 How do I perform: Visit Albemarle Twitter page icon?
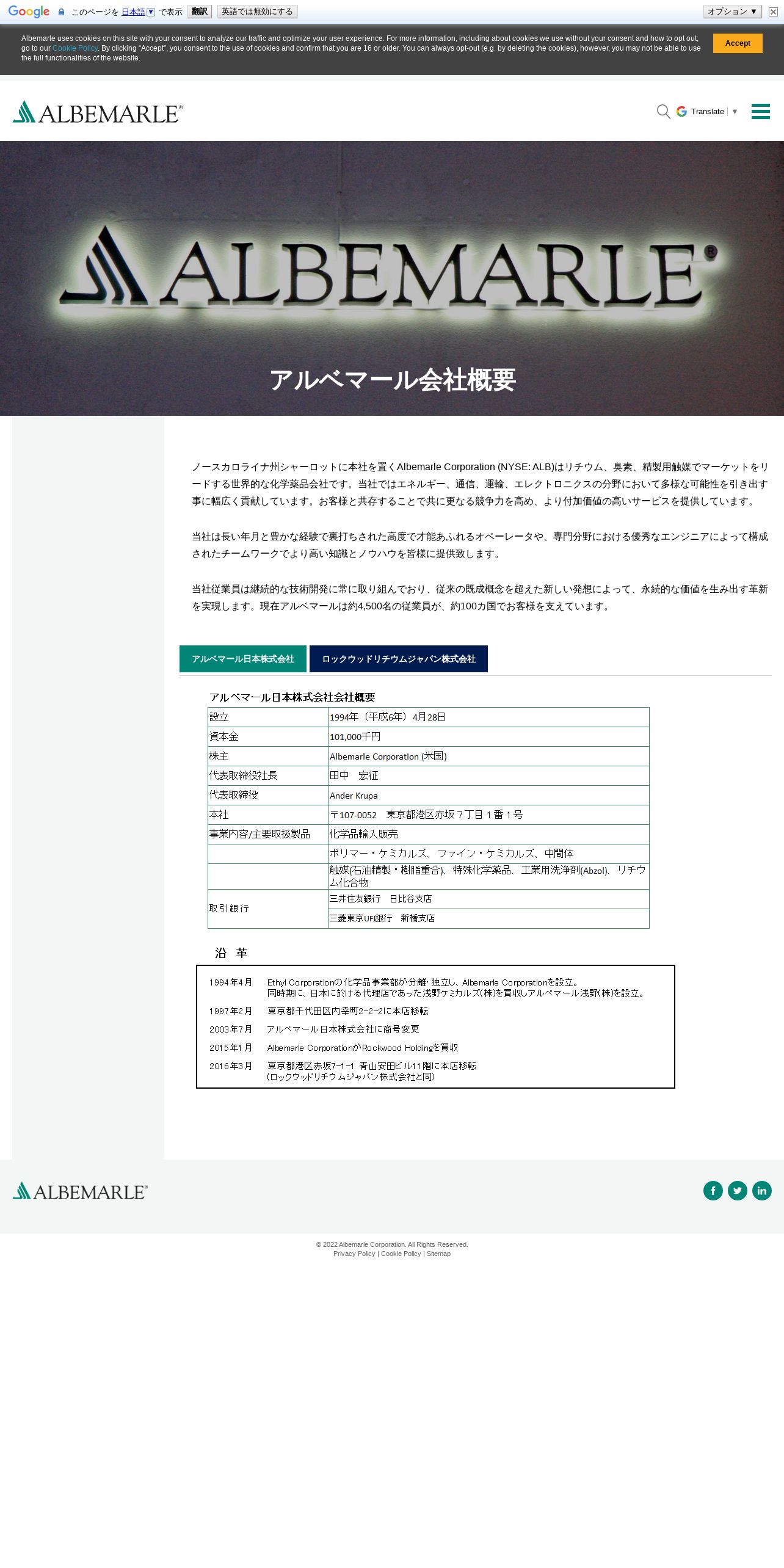pos(737,1191)
